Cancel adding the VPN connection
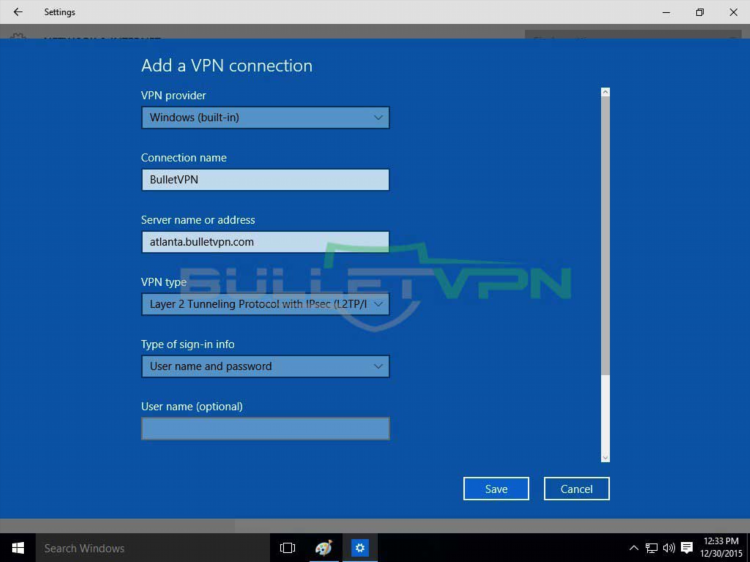The height and width of the screenshot is (562, 750). point(576,489)
